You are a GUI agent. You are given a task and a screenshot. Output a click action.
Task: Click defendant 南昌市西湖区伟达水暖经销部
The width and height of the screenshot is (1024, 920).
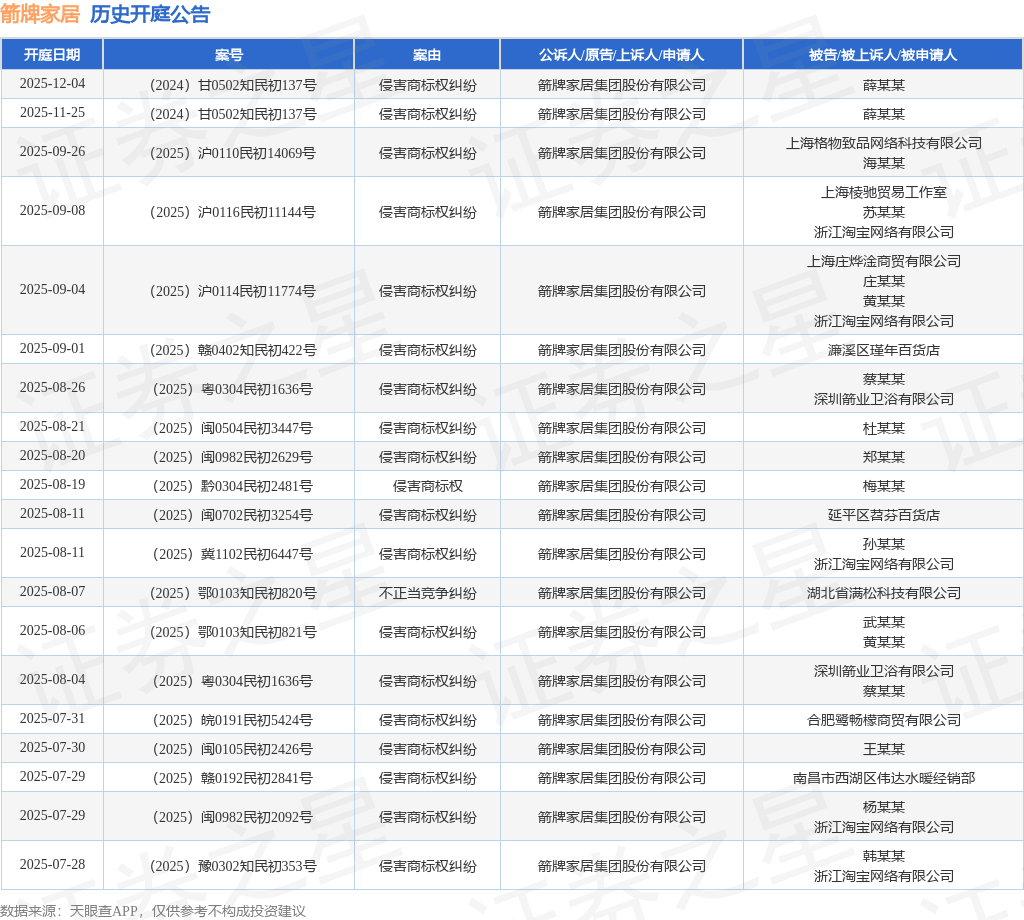(x=884, y=778)
